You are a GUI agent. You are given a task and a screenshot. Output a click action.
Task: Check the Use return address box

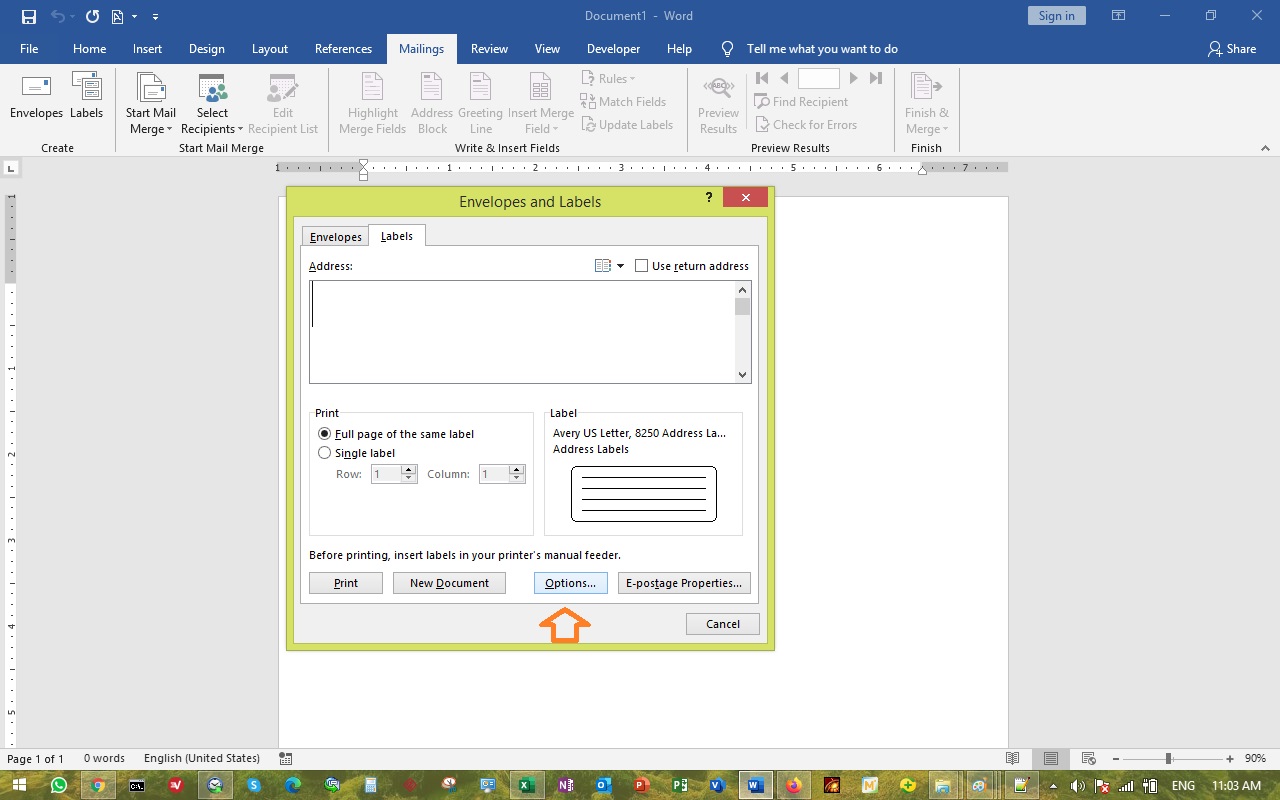642,266
